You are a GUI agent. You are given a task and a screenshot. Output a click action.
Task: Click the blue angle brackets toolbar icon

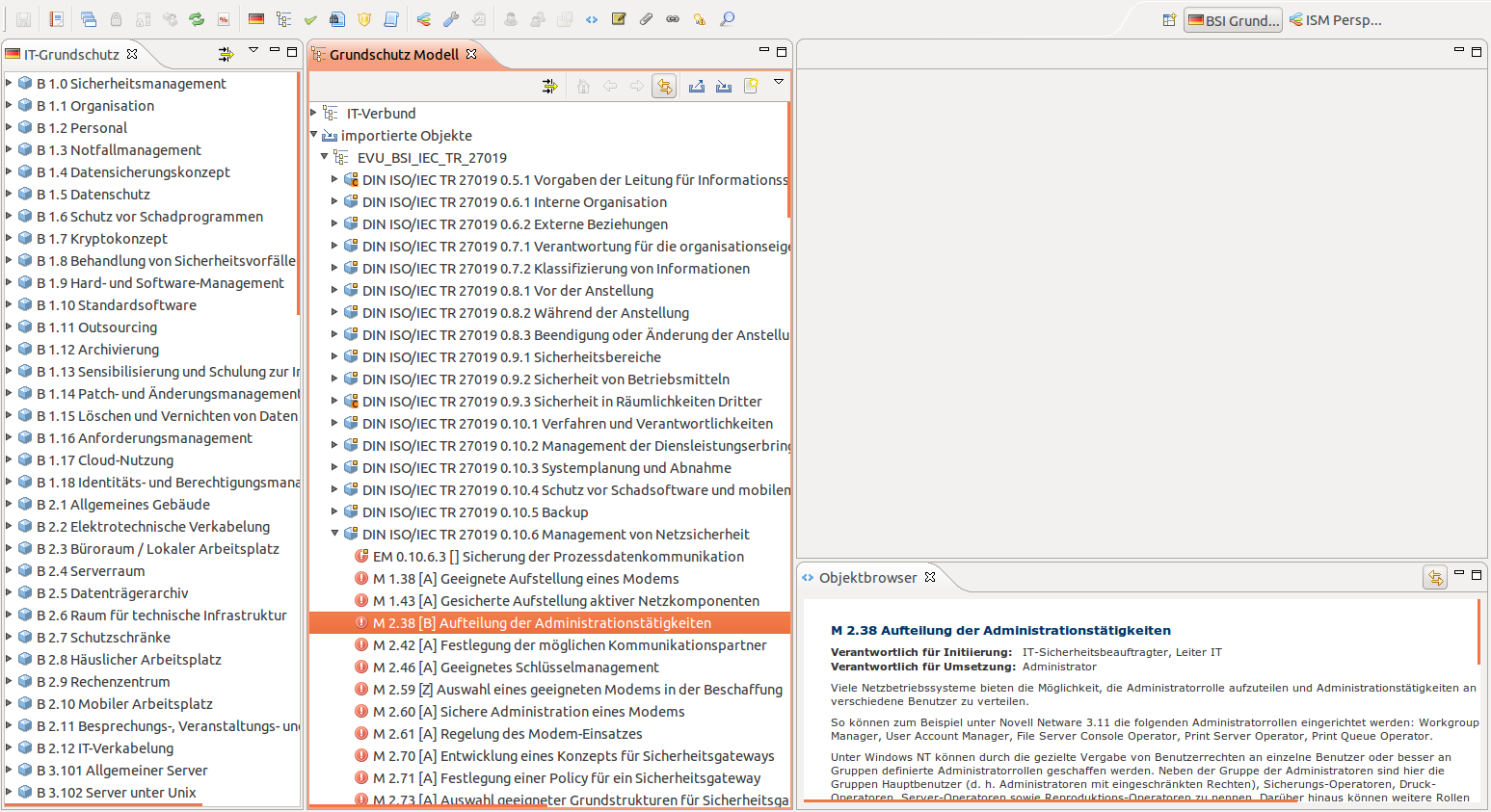[x=592, y=19]
